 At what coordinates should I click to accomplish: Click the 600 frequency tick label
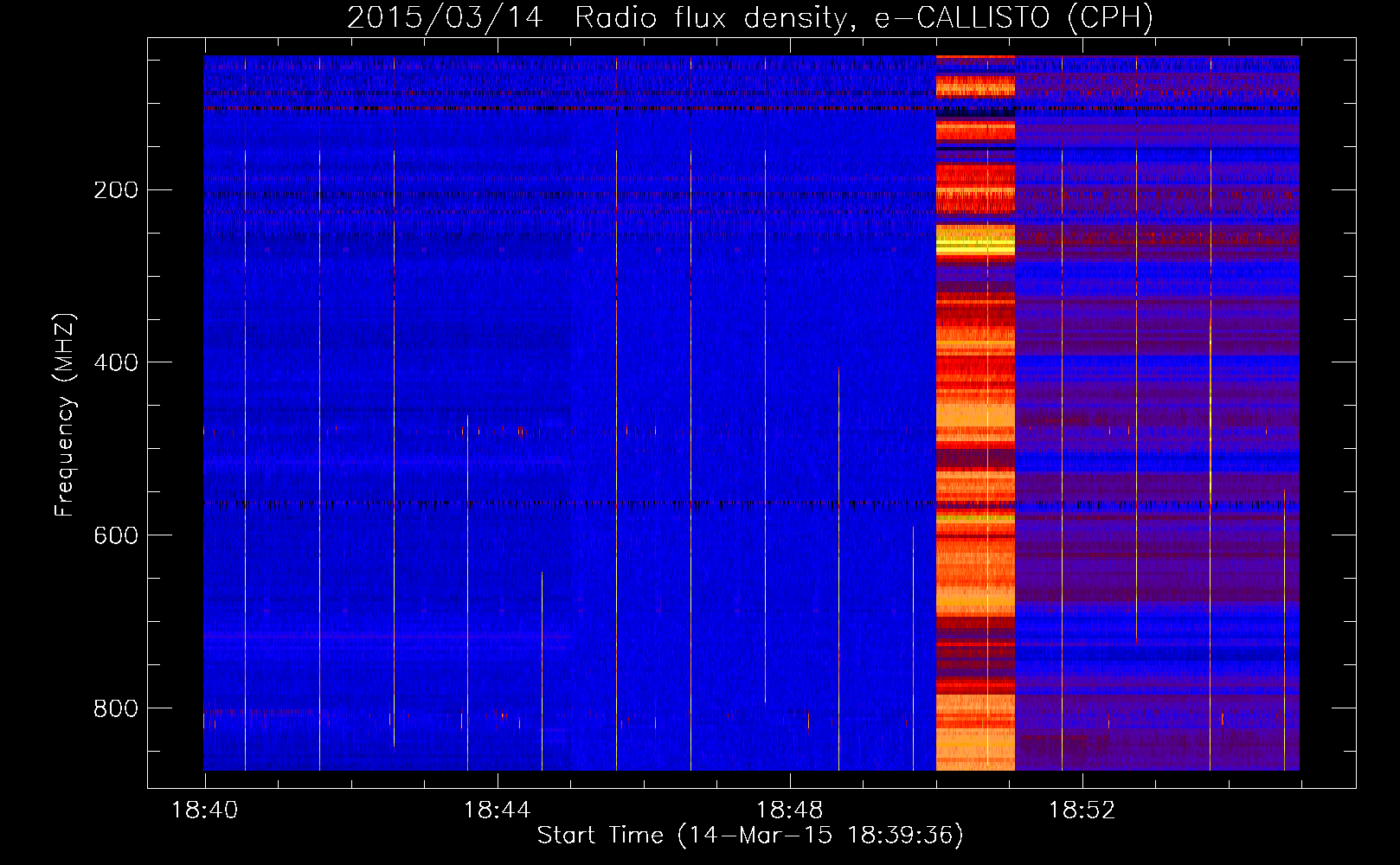click(x=116, y=535)
